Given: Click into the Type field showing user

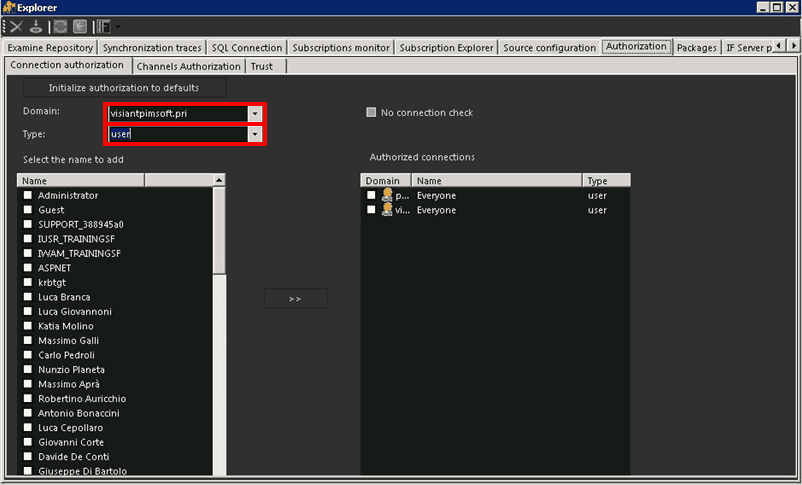Looking at the screenshot, I should point(178,134).
